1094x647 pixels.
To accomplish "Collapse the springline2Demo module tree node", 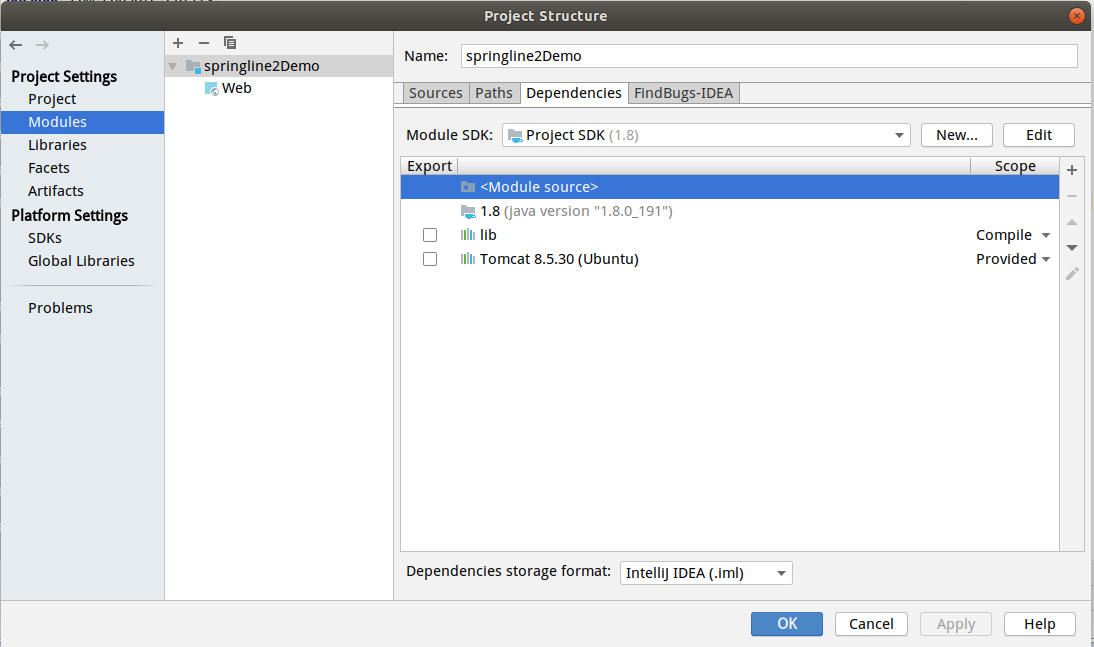I will [x=173, y=66].
